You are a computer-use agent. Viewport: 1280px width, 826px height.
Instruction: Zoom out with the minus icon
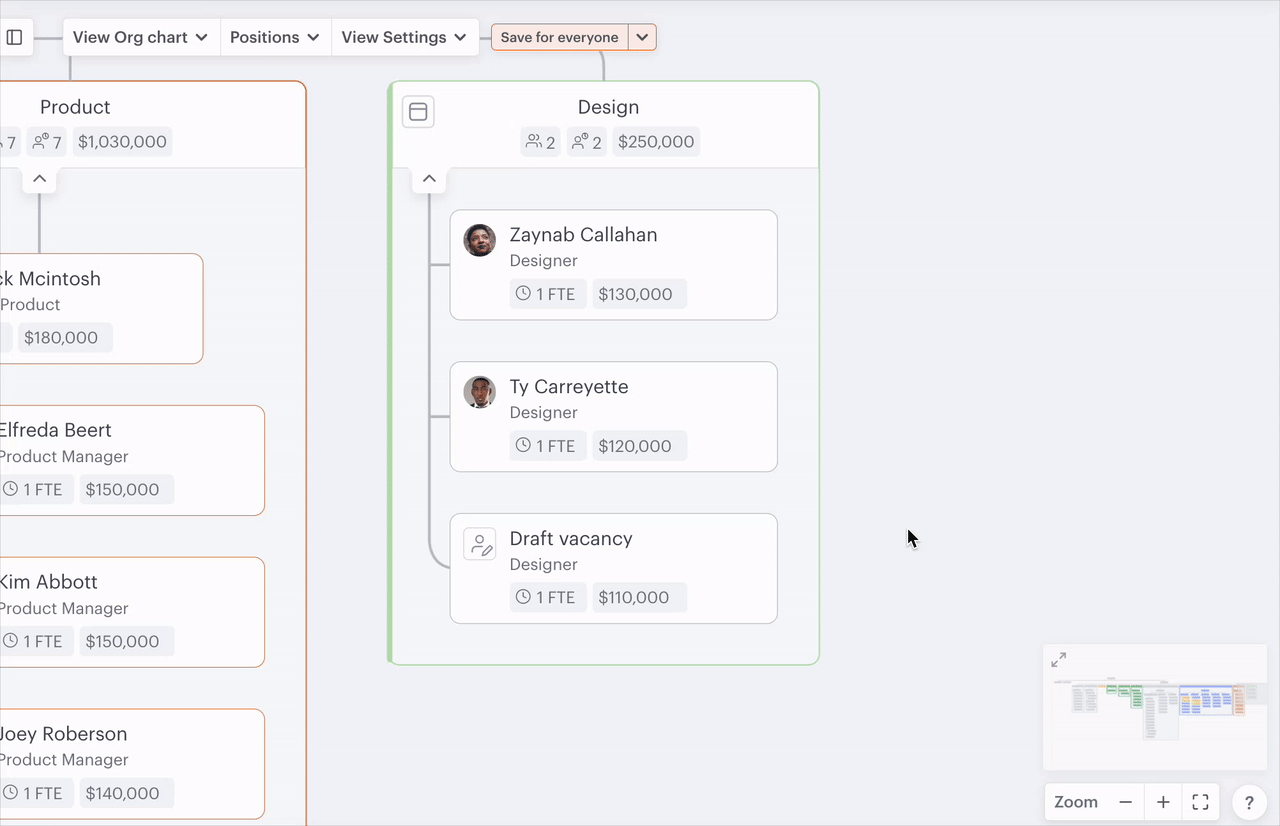(x=1125, y=802)
